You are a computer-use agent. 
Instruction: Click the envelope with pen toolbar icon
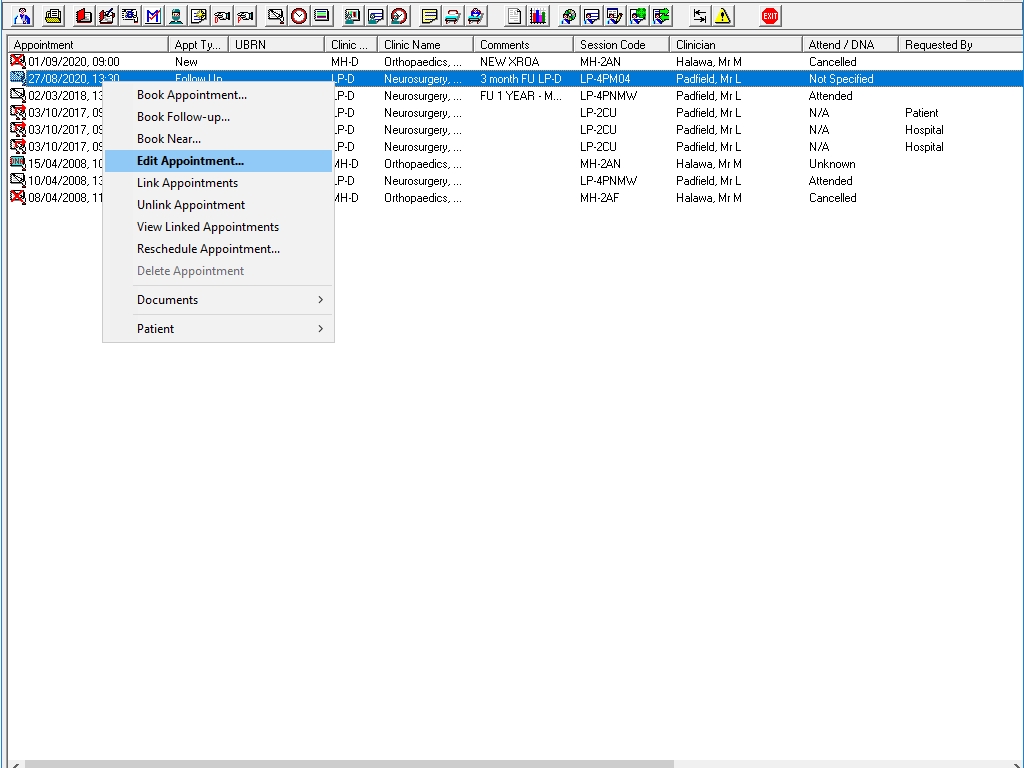[x=276, y=16]
